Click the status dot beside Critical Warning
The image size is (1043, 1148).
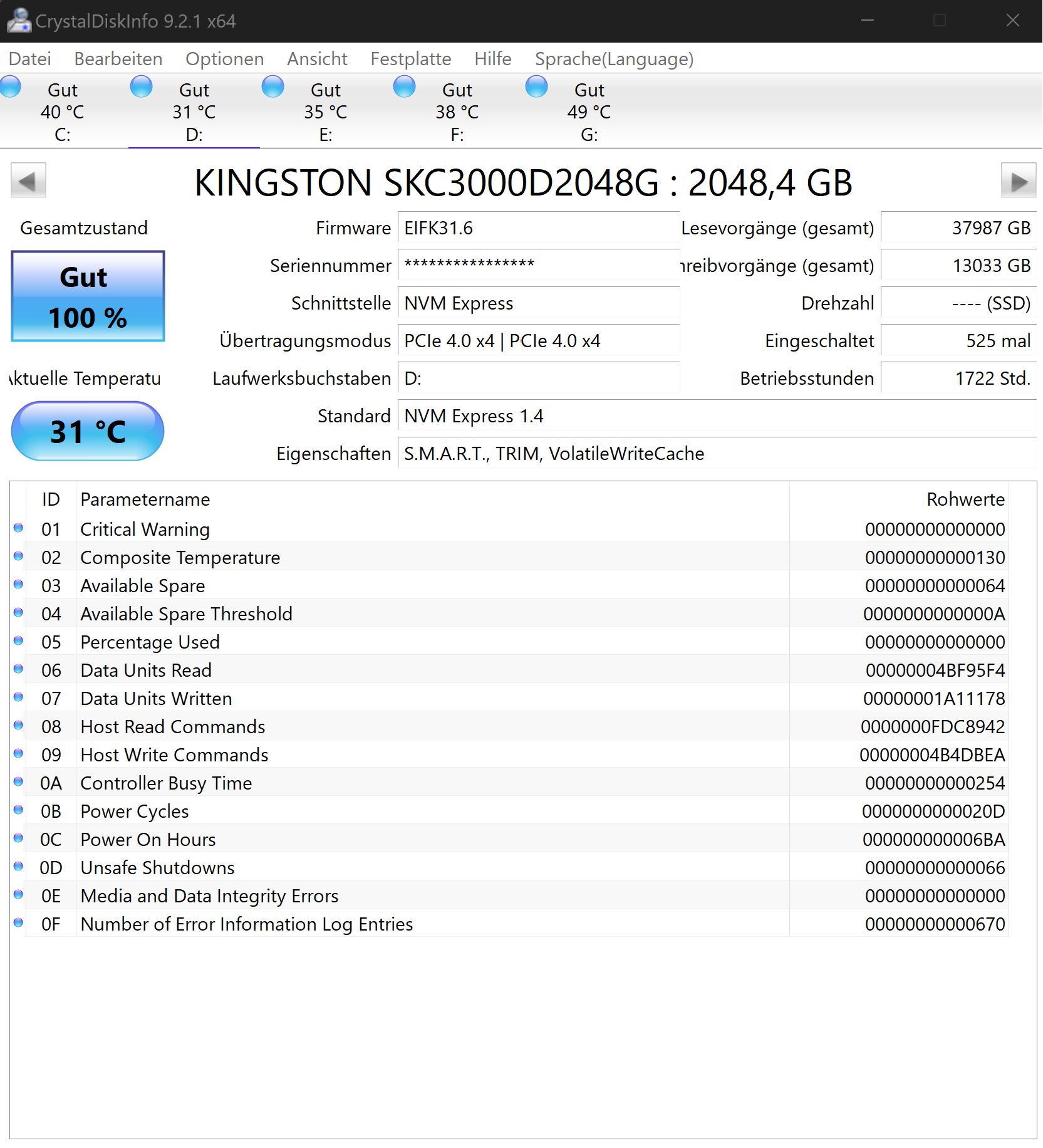click(x=18, y=528)
